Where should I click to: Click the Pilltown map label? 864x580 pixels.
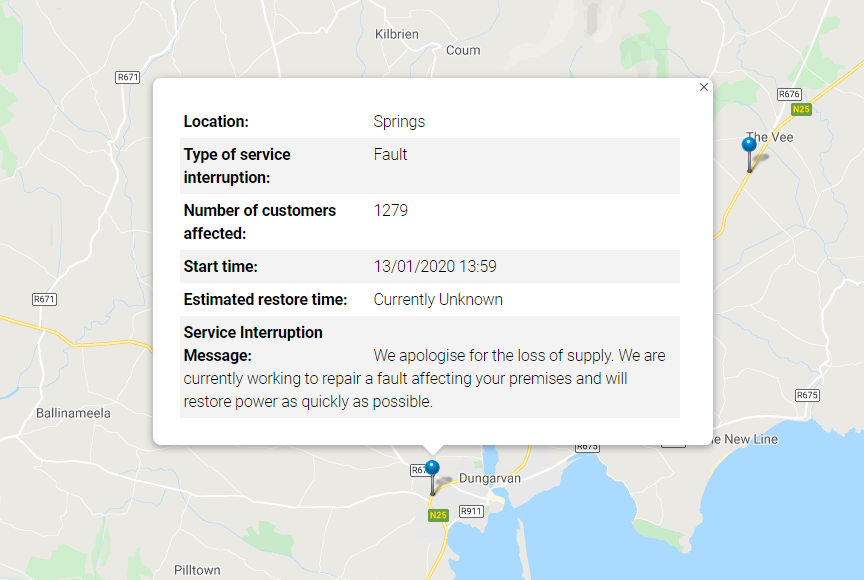click(196, 570)
